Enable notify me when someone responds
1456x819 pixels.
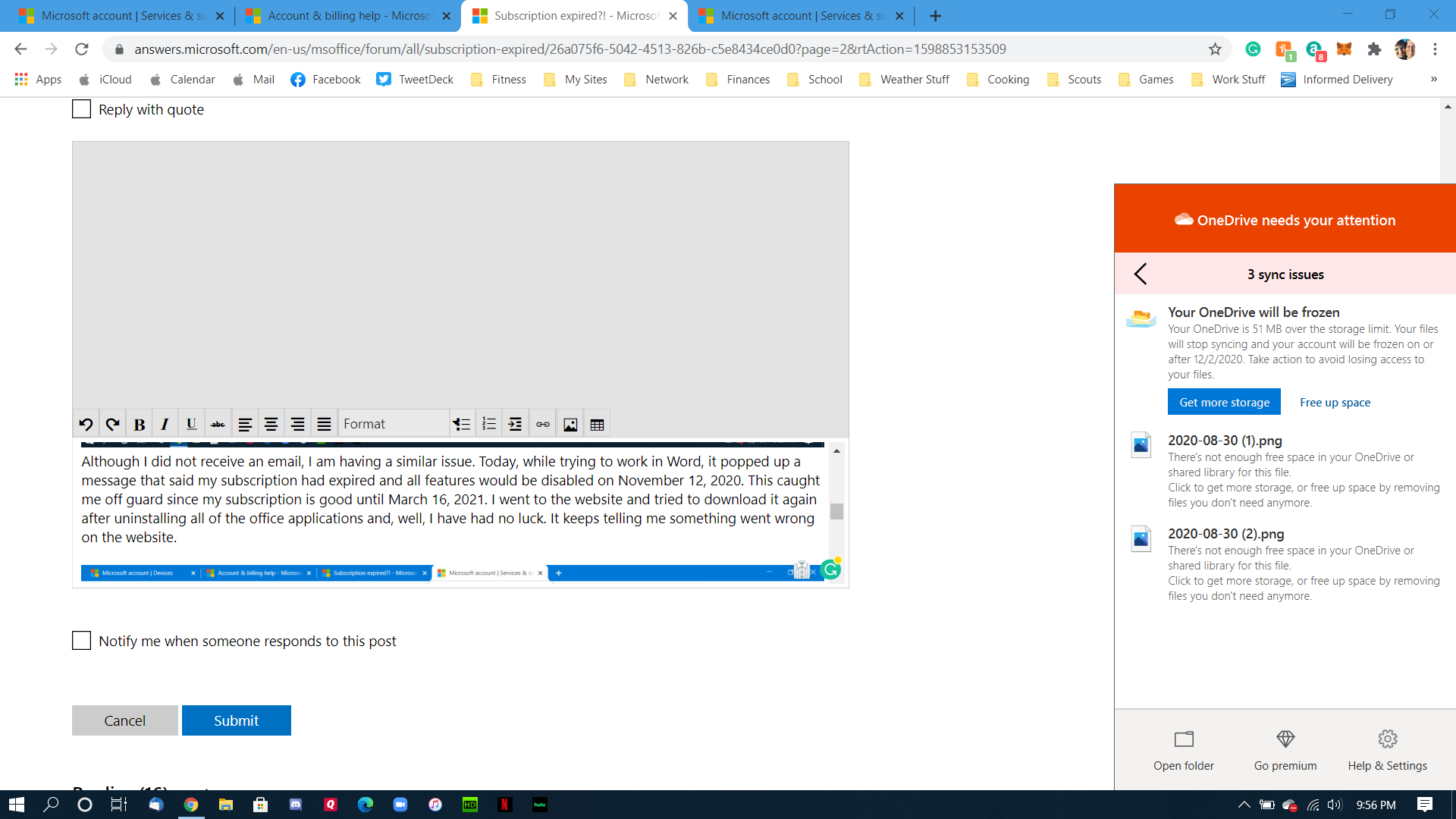[x=81, y=641]
